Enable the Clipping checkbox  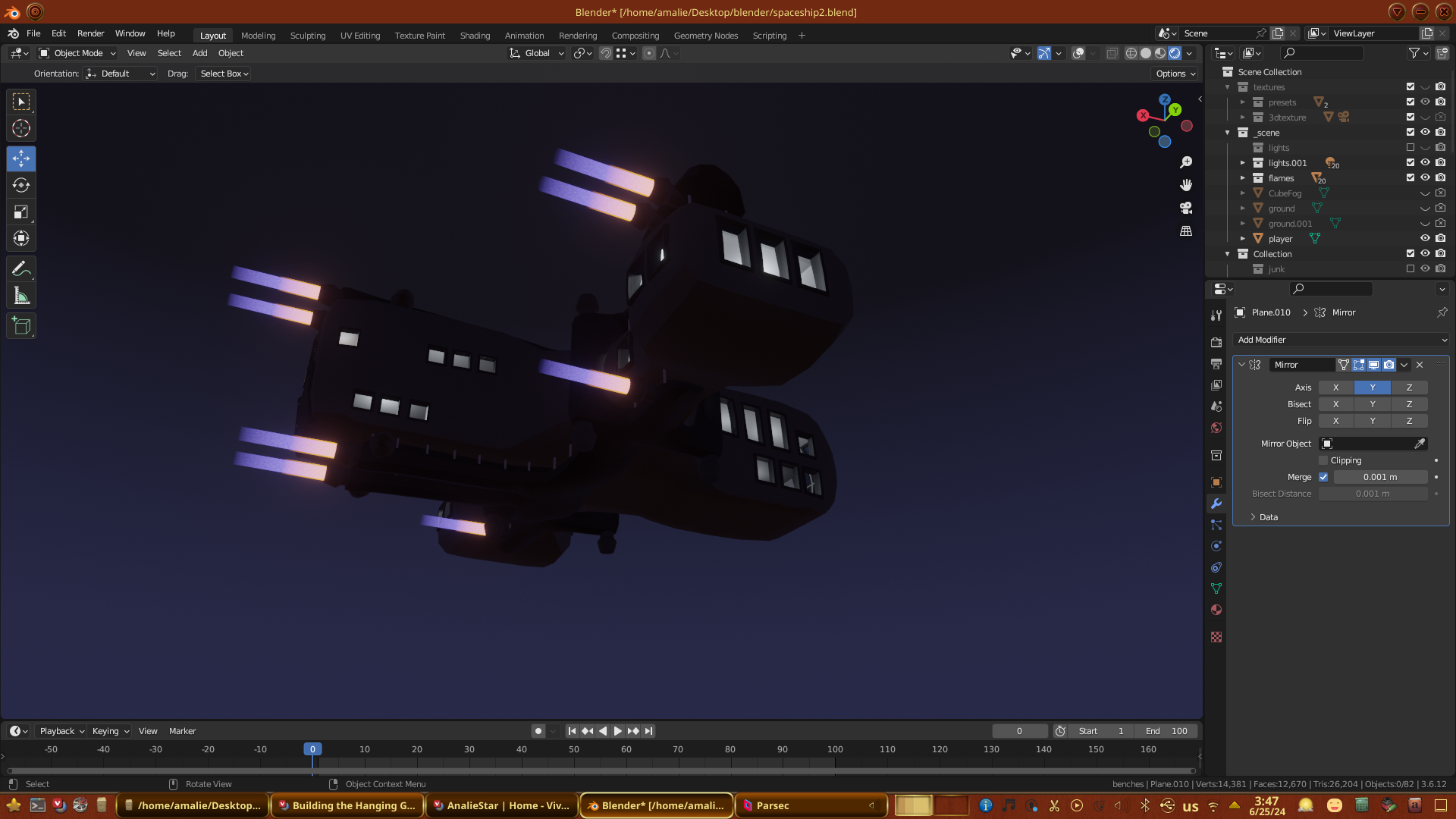tap(1323, 460)
